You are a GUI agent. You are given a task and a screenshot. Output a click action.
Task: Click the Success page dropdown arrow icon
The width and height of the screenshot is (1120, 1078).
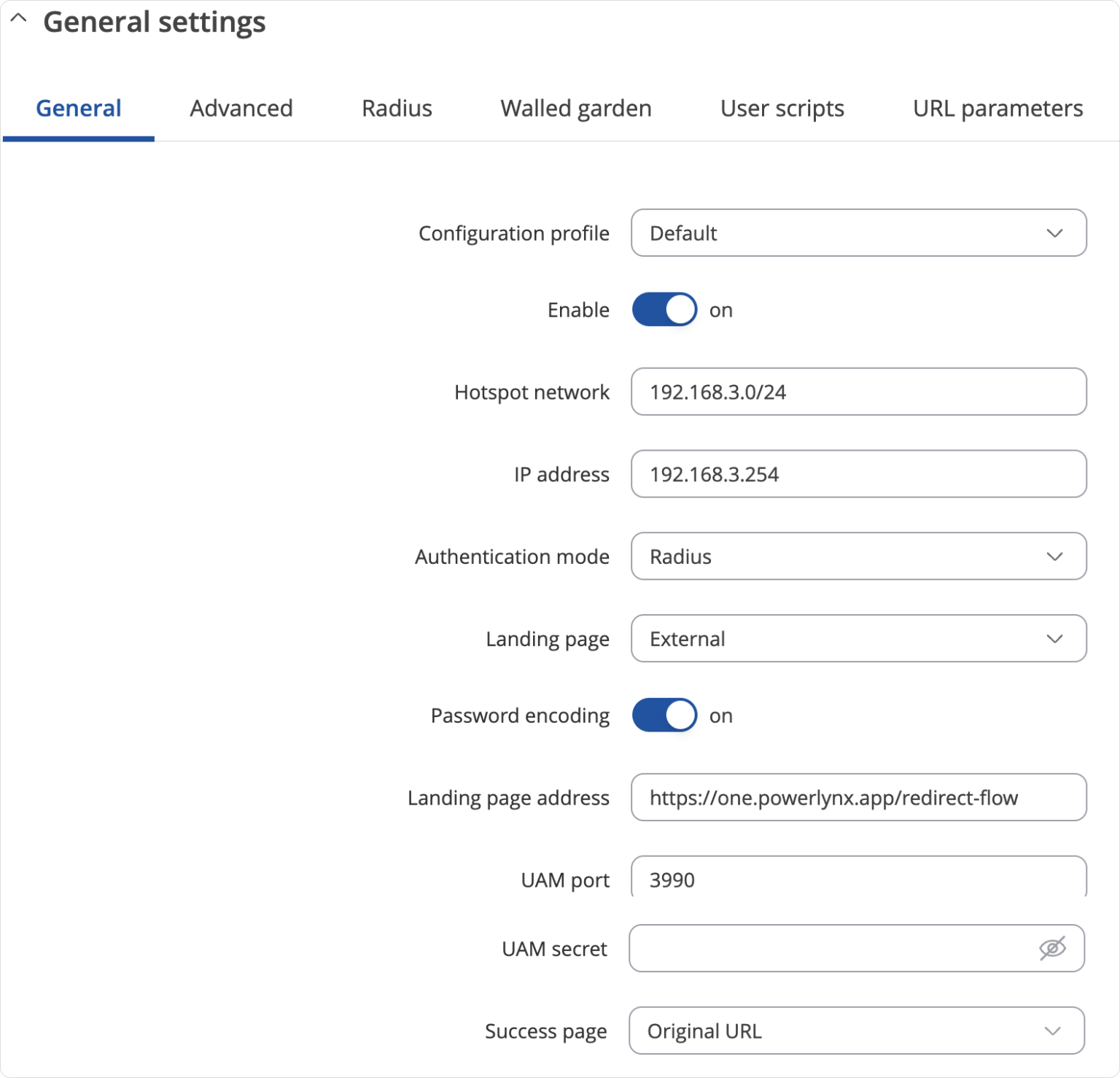coord(1052,1031)
